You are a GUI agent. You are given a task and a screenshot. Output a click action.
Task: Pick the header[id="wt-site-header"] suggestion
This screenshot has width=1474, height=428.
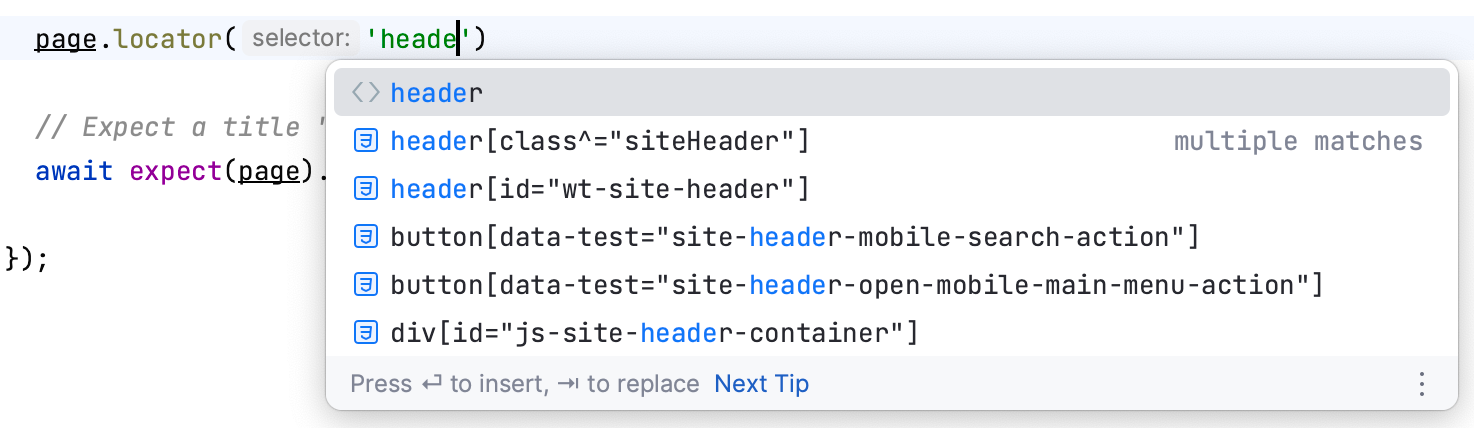tap(599, 189)
